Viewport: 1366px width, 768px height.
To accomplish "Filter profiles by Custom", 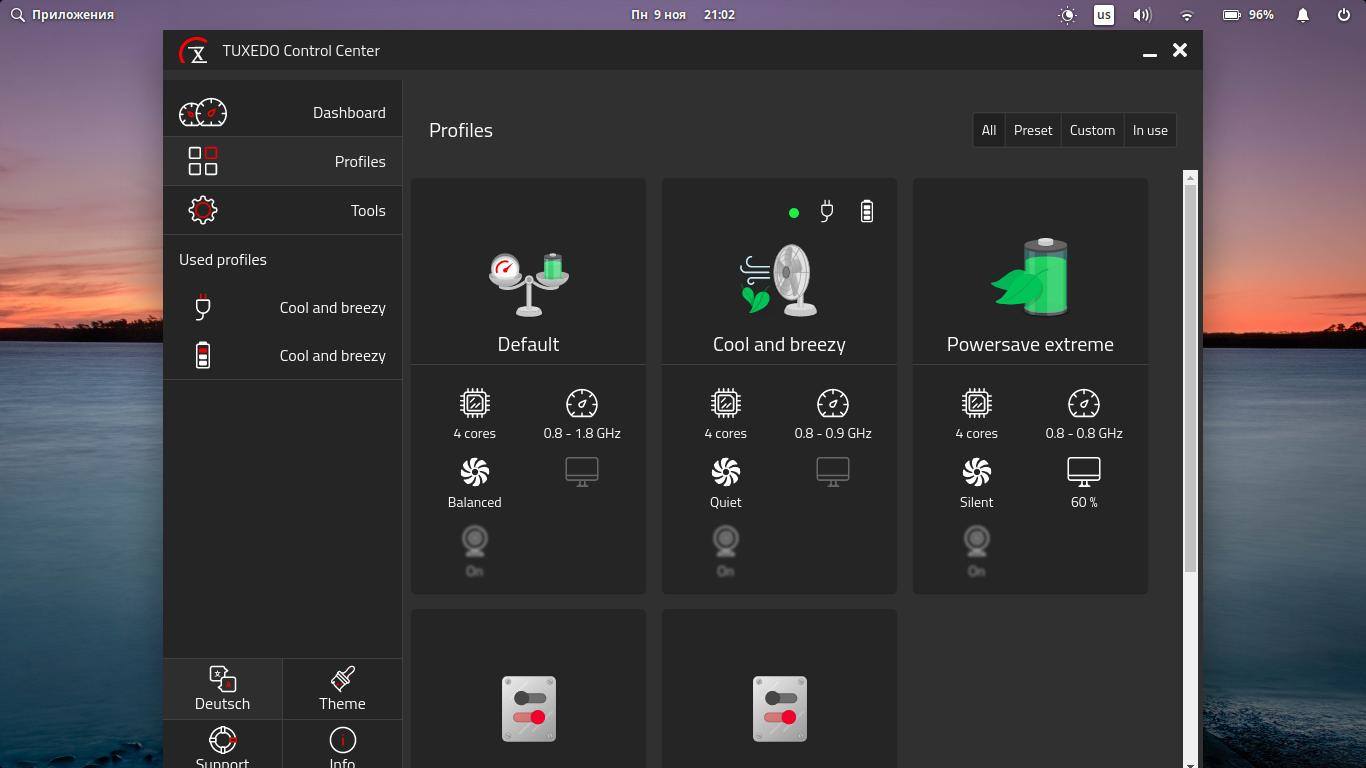I will [x=1092, y=130].
